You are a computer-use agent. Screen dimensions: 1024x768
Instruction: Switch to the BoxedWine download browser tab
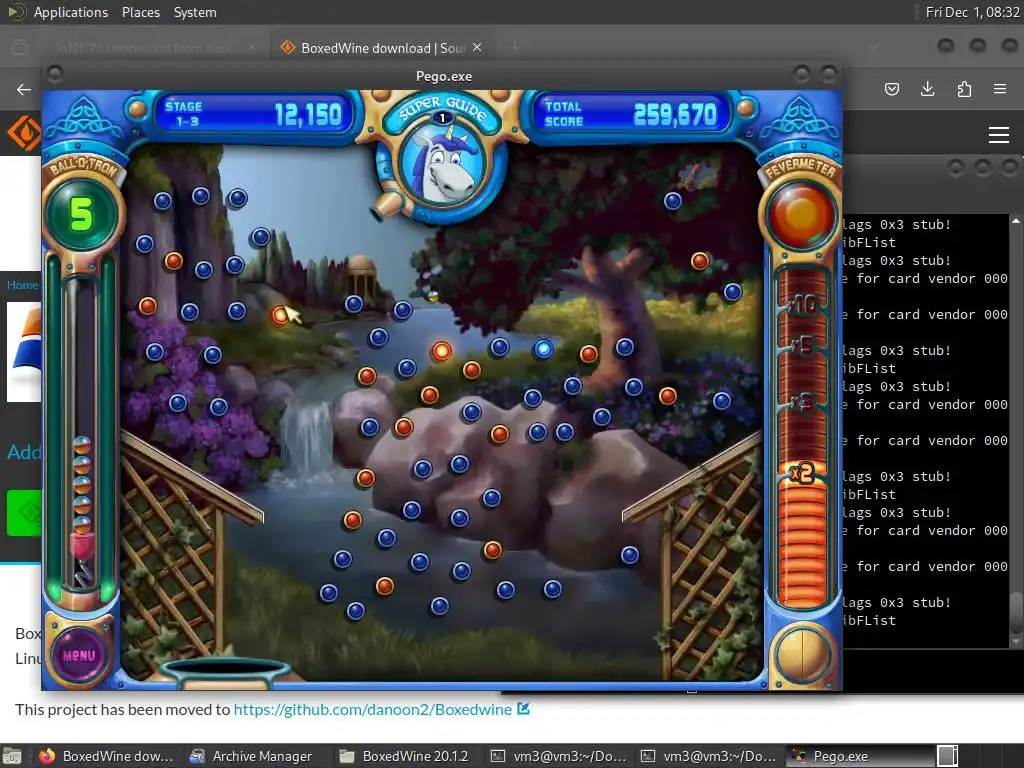click(x=382, y=48)
